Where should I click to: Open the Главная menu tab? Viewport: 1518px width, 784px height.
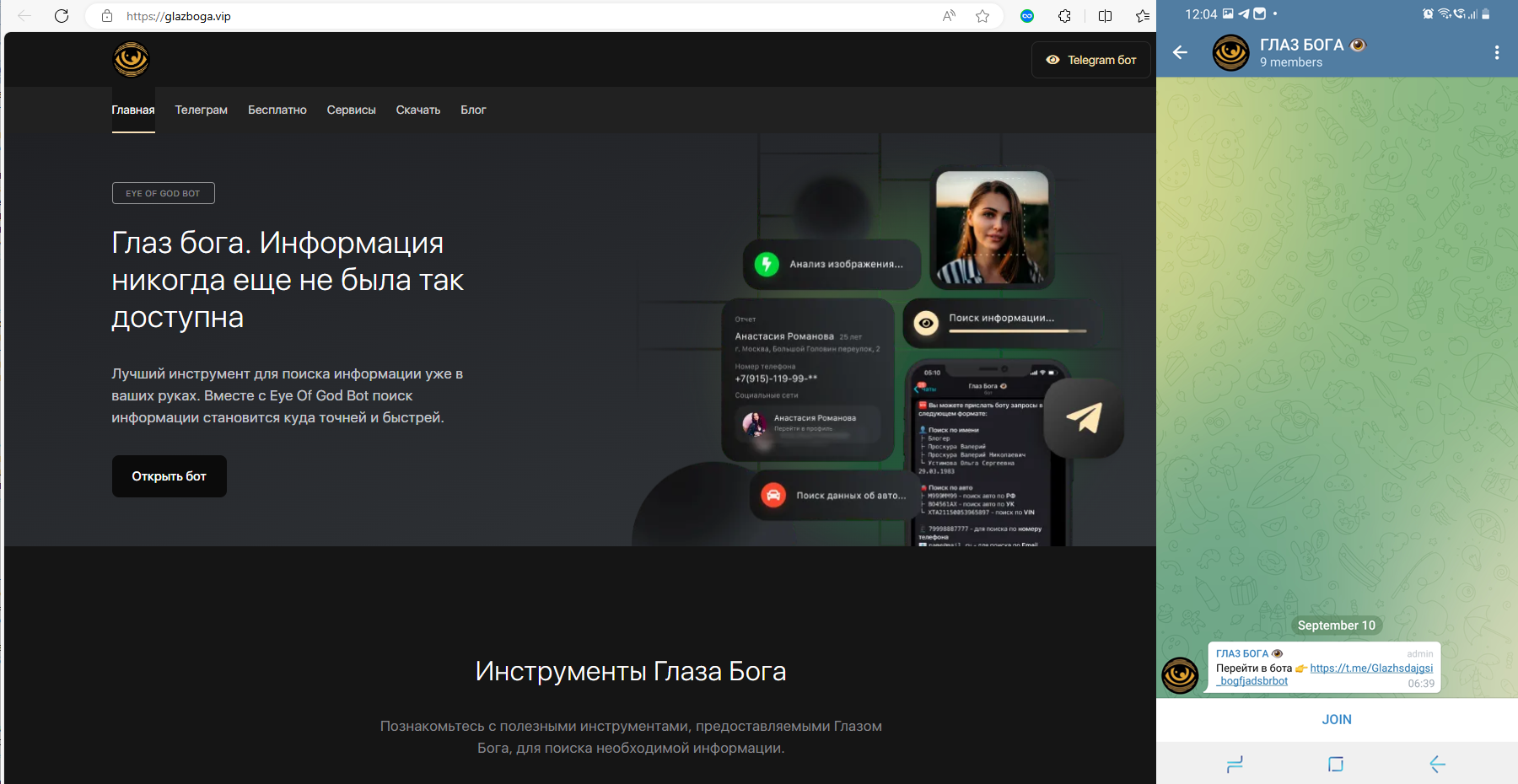(133, 110)
